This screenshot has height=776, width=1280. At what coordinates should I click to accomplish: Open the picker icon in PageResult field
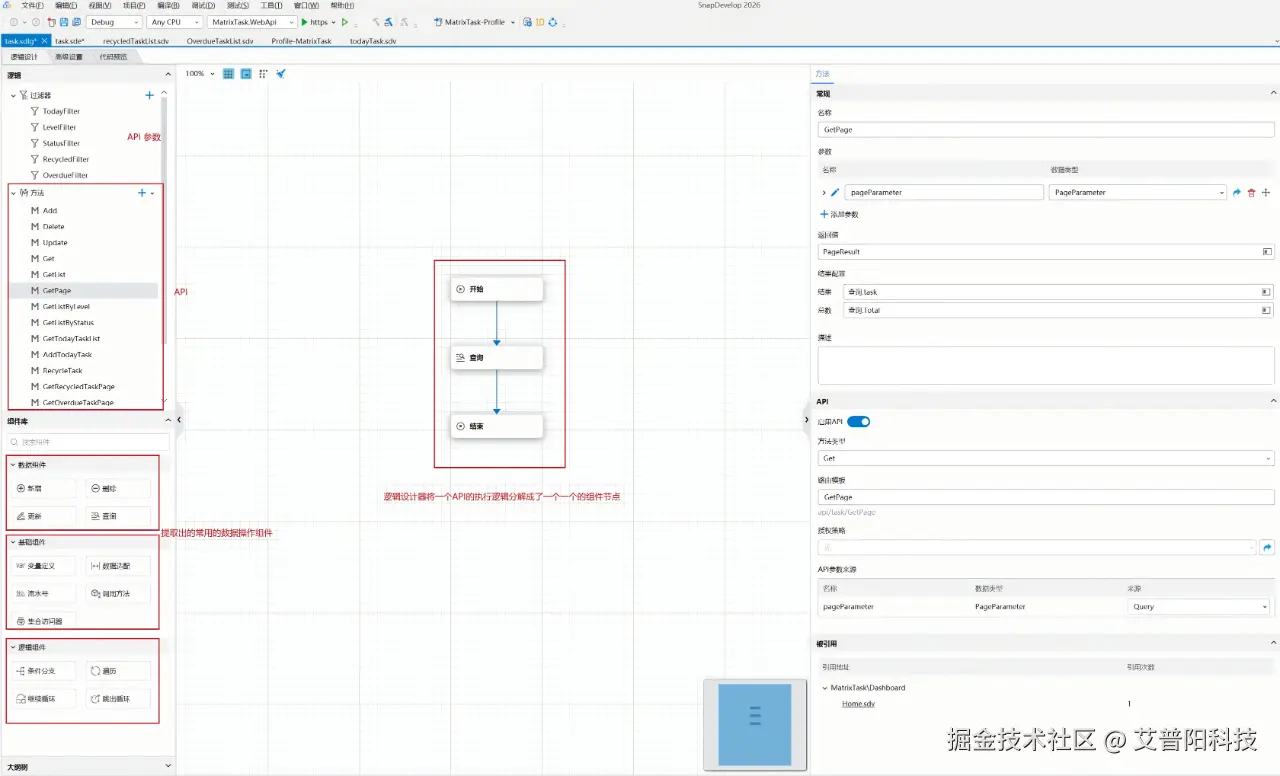click(1266, 252)
